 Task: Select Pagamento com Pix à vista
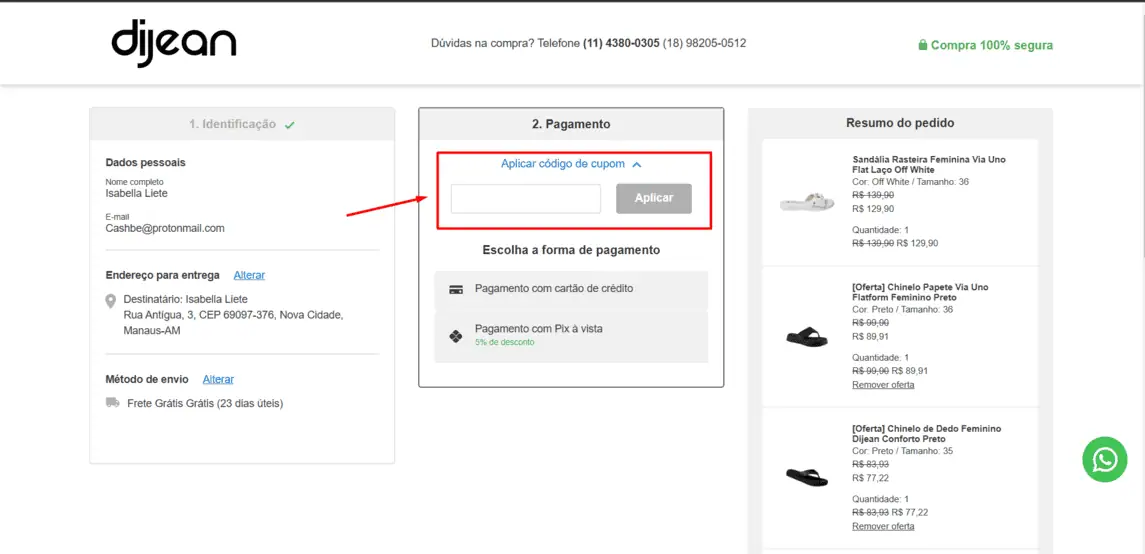coord(571,336)
